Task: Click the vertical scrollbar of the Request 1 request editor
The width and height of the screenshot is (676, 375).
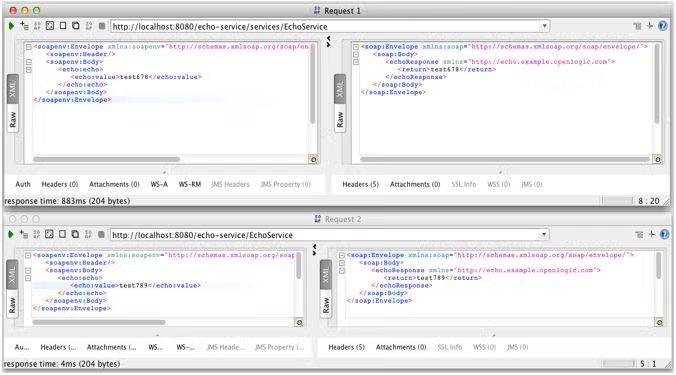Action: click(x=313, y=84)
